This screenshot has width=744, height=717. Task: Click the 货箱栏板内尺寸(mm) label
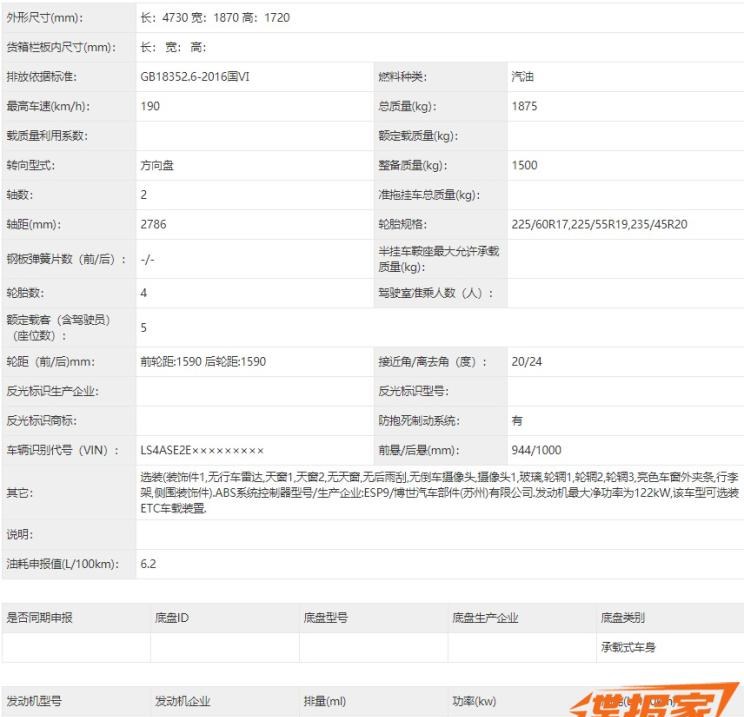[61, 47]
